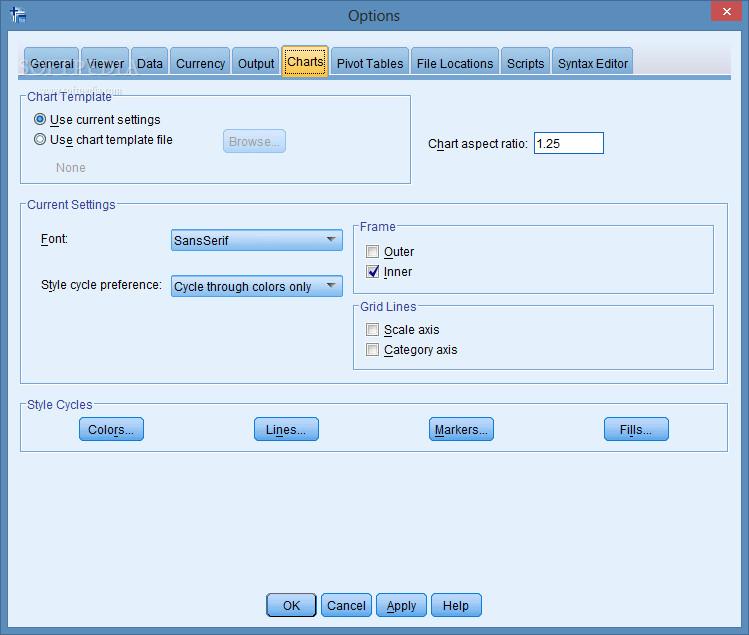This screenshot has width=749, height=635.
Task: Enable the Outer frame checkbox
Action: tap(373, 251)
